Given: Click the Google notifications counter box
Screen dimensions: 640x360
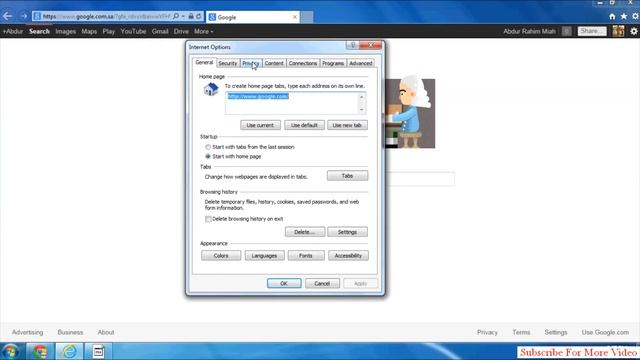Looking at the screenshot, I should click(567, 31).
